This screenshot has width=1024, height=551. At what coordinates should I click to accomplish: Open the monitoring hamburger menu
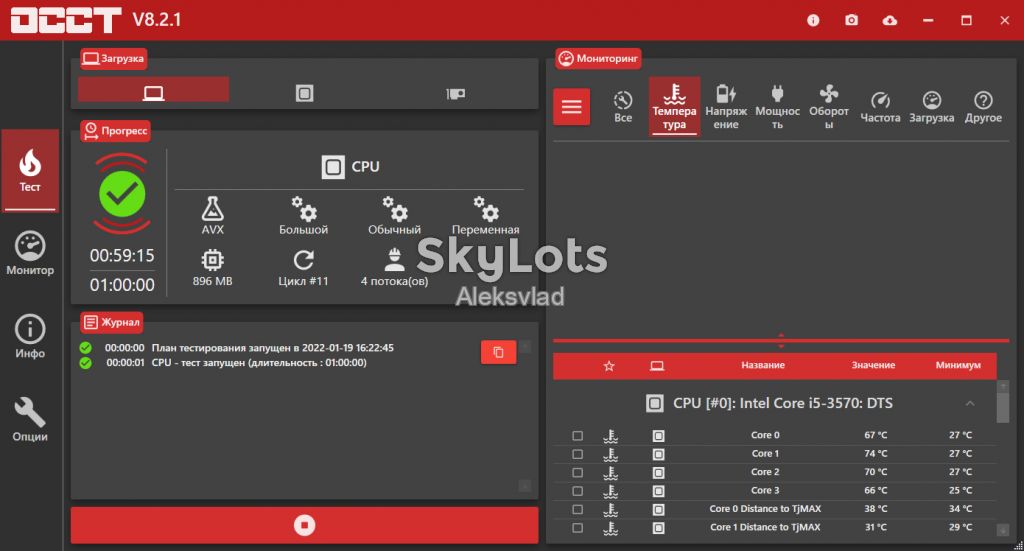pos(571,106)
